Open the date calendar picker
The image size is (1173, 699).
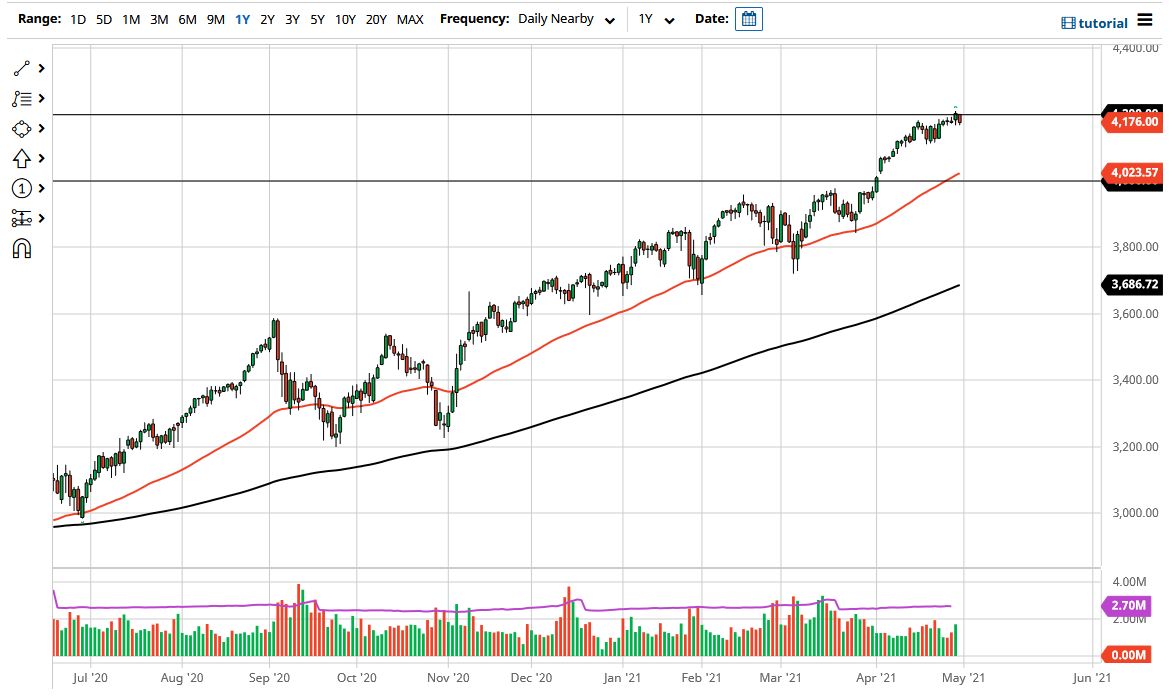749,19
